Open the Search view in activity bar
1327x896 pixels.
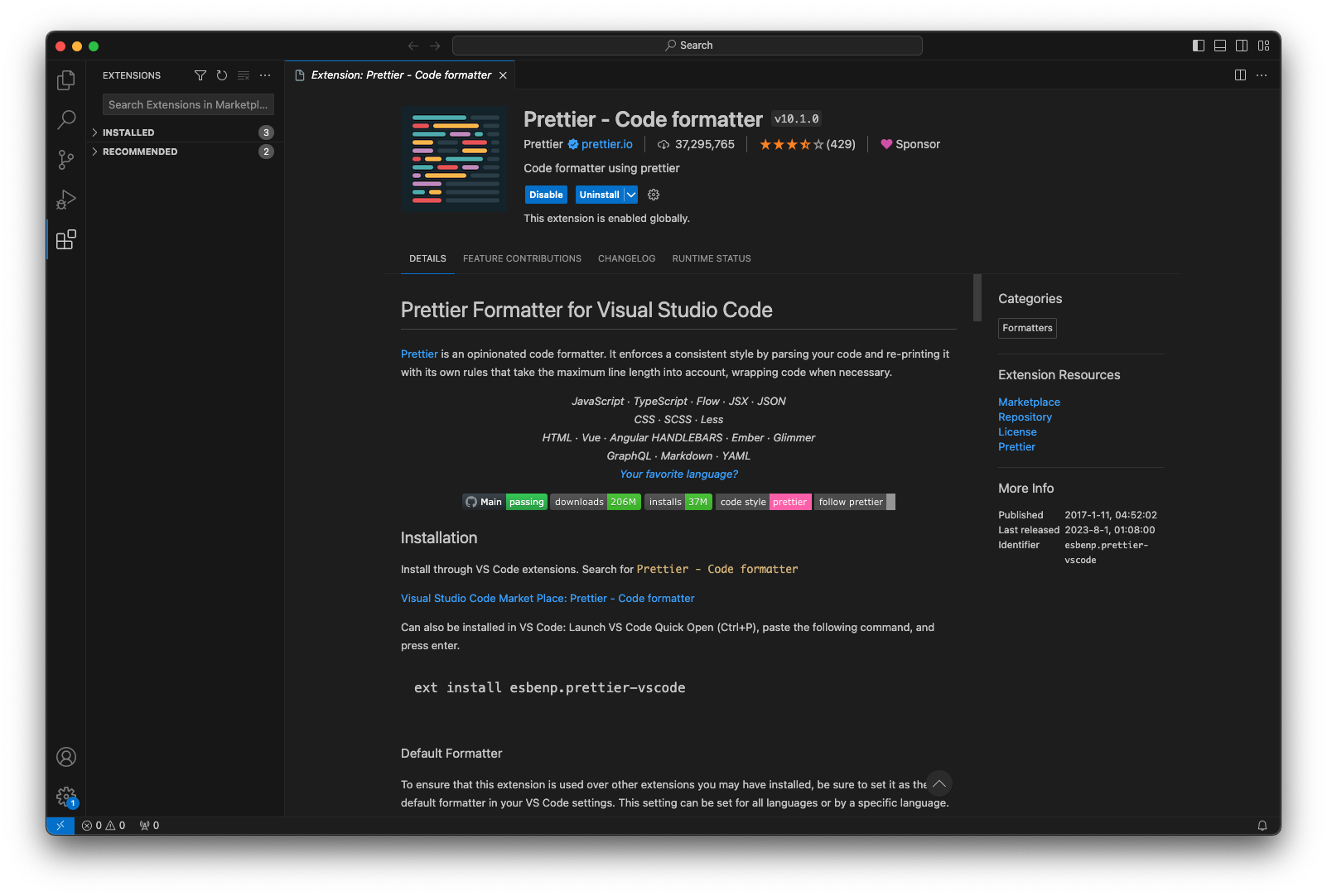click(x=66, y=120)
